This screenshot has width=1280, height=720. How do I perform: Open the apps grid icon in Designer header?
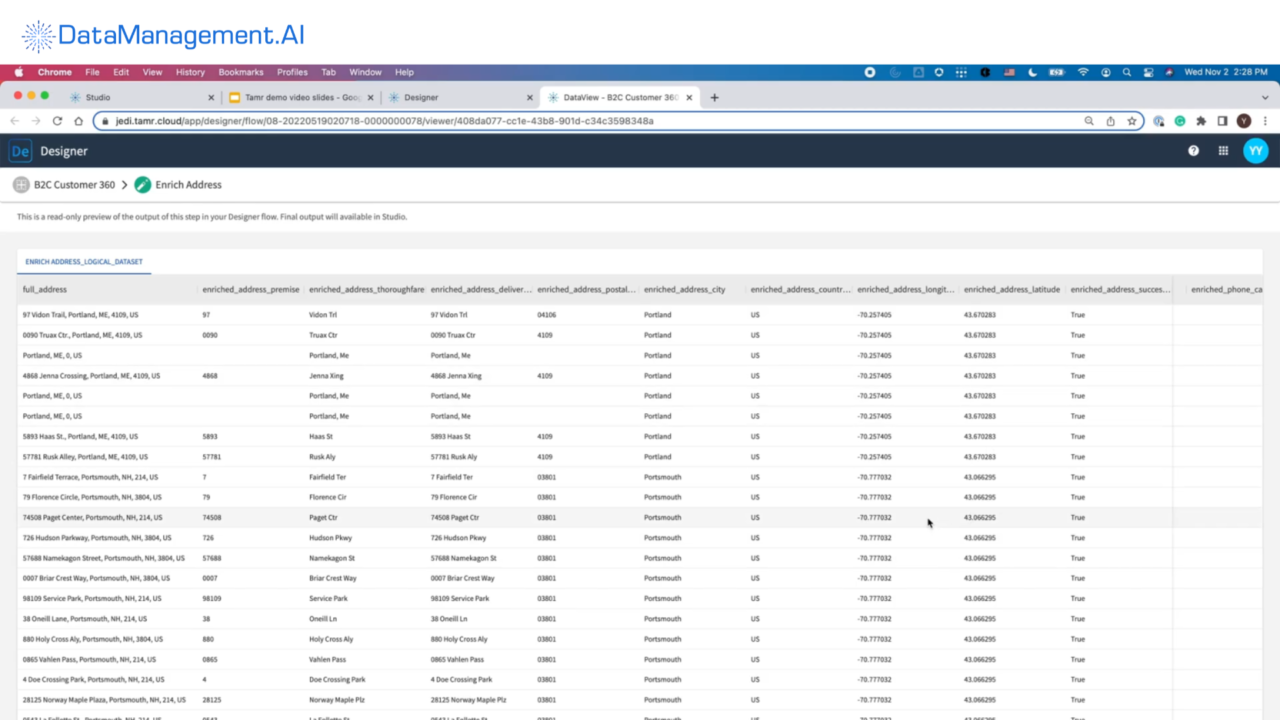(1223, 151)
